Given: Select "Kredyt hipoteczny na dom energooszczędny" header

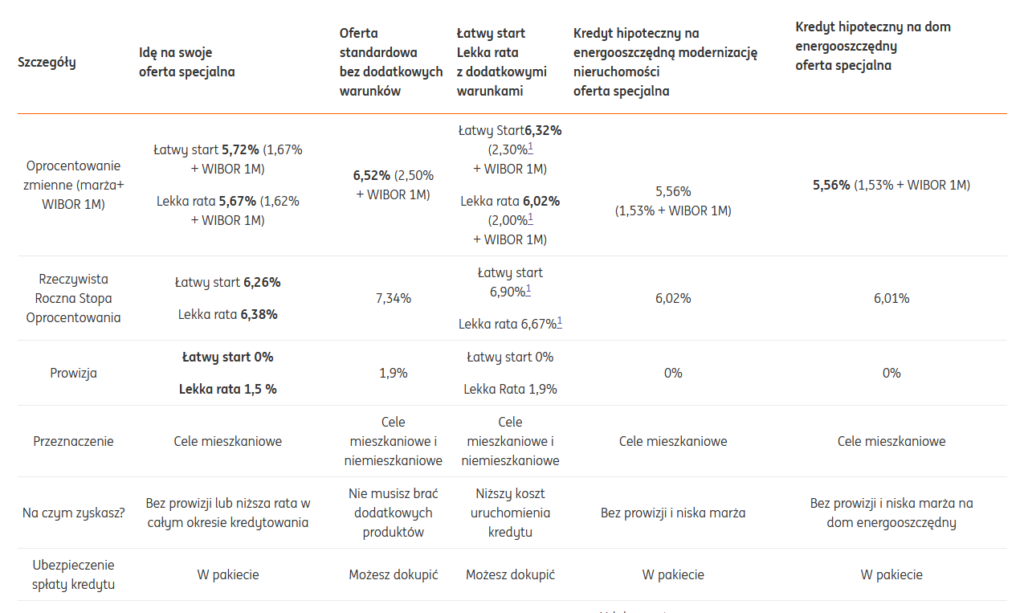Looking at the screenshot, I should [x=873, y=46].
